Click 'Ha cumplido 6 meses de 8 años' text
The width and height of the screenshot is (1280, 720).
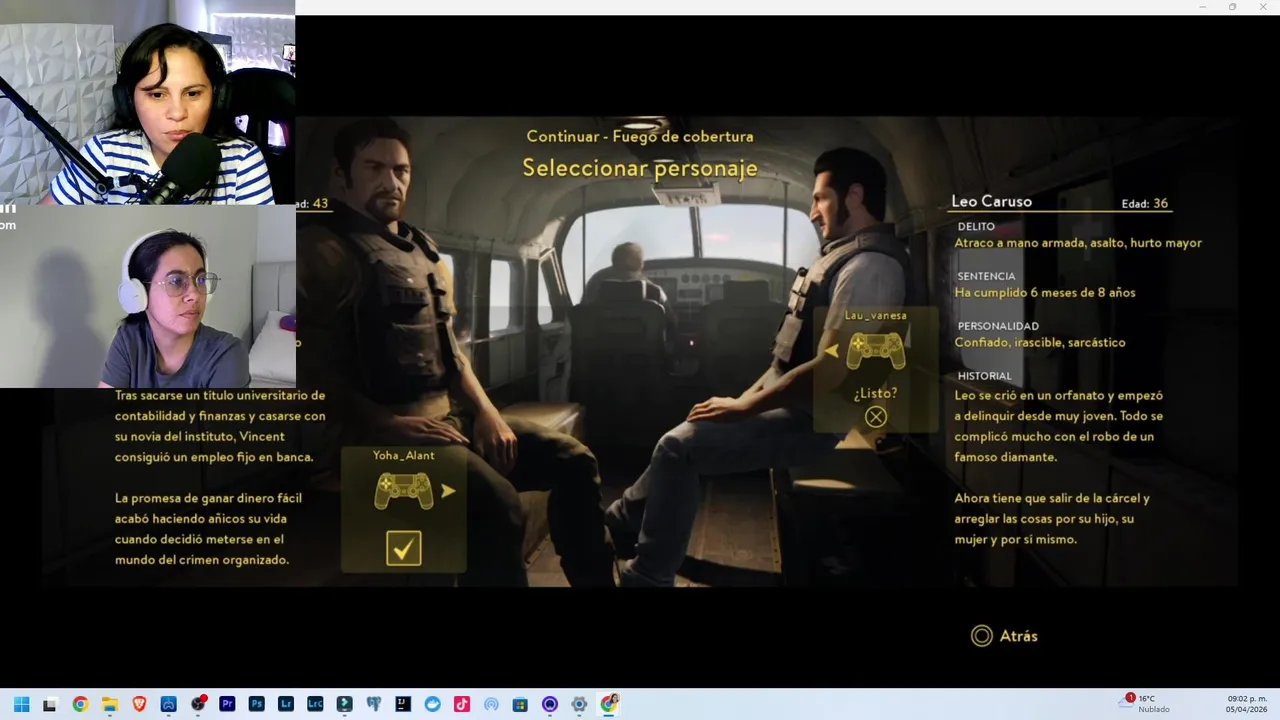pos(1045,293)
